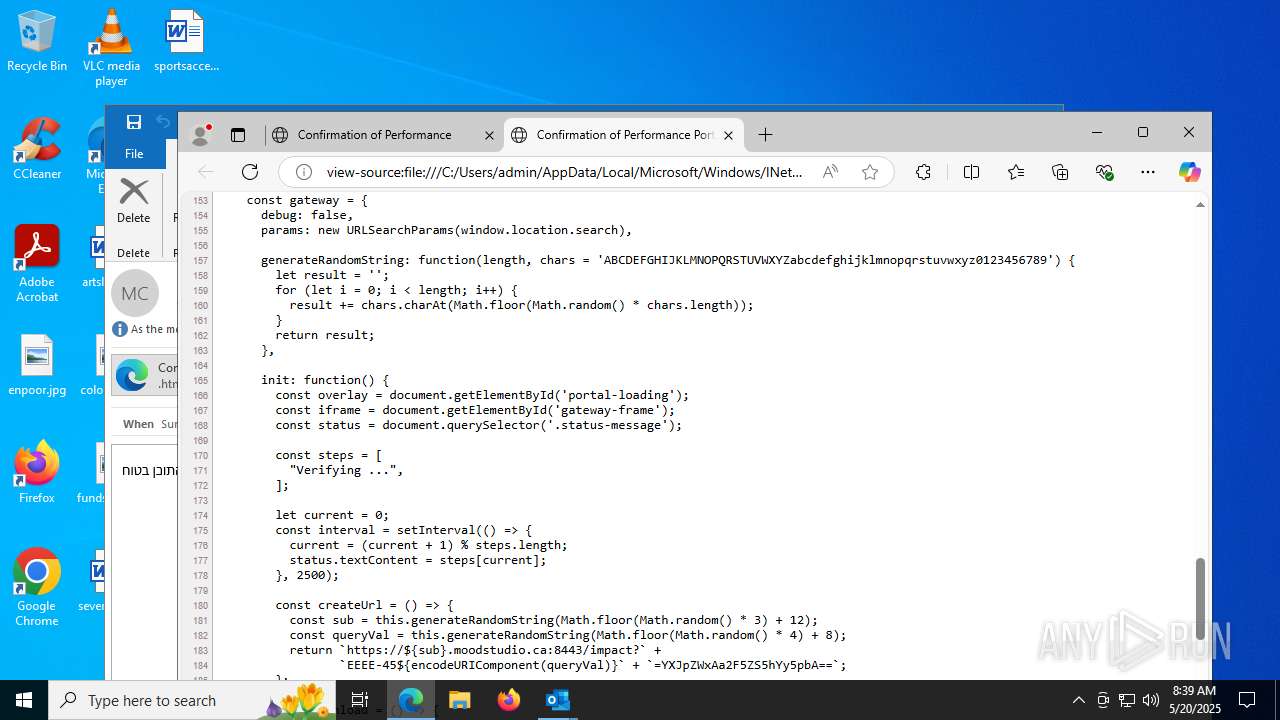Open Windows Start menu
The image size is (1280, 720).
(x=24, y=700)
